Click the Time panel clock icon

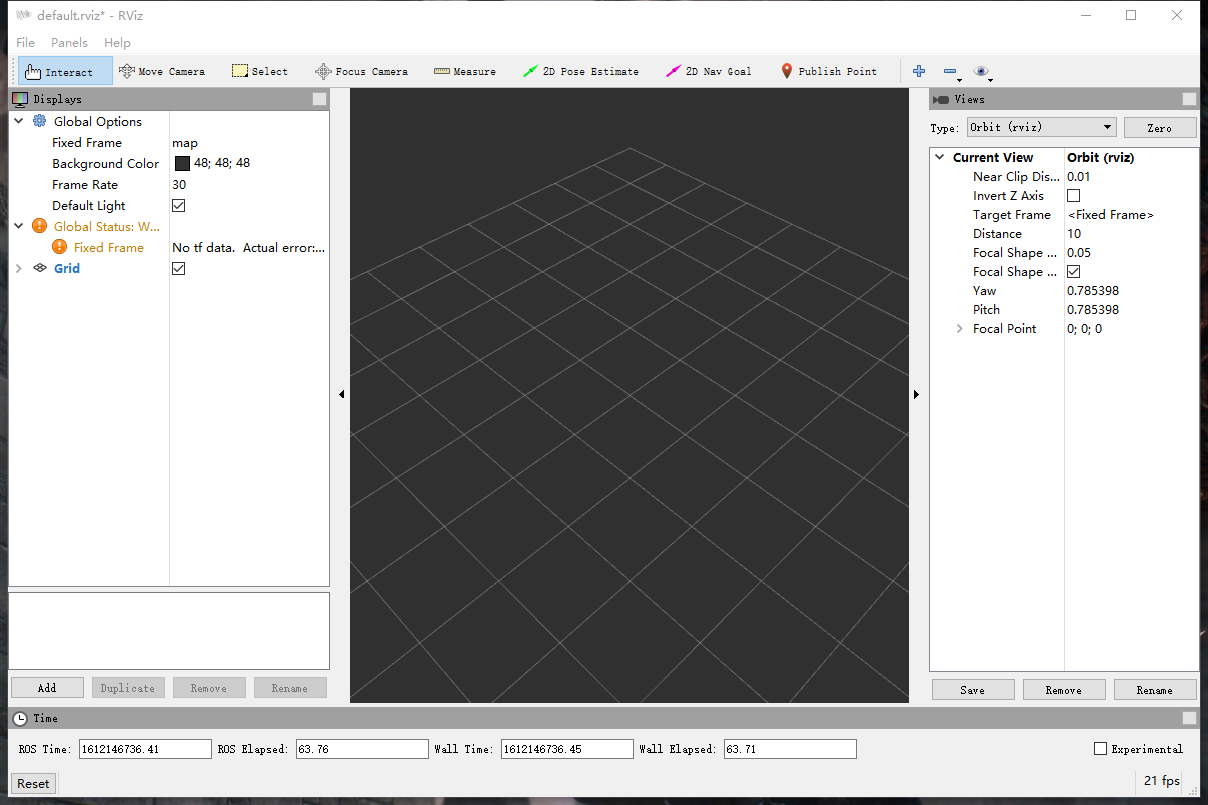pos(20,718)
